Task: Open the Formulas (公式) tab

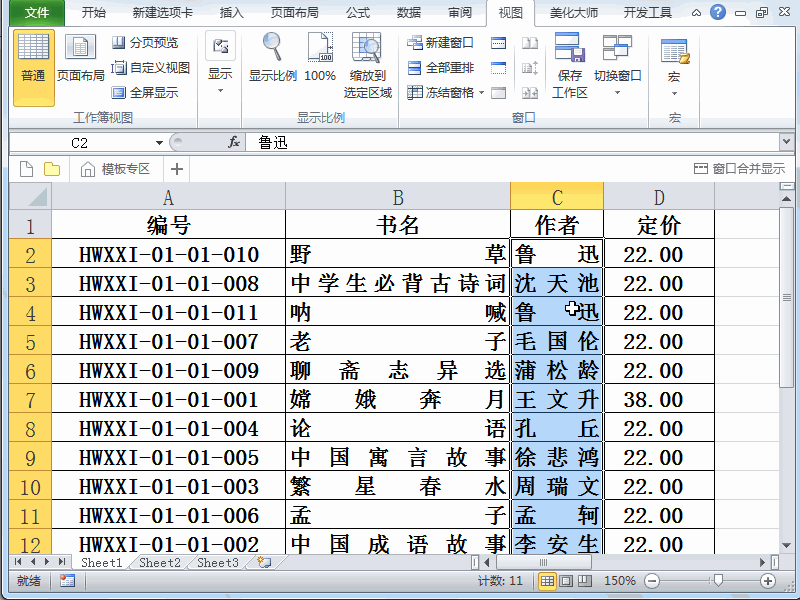Action: 358,12
